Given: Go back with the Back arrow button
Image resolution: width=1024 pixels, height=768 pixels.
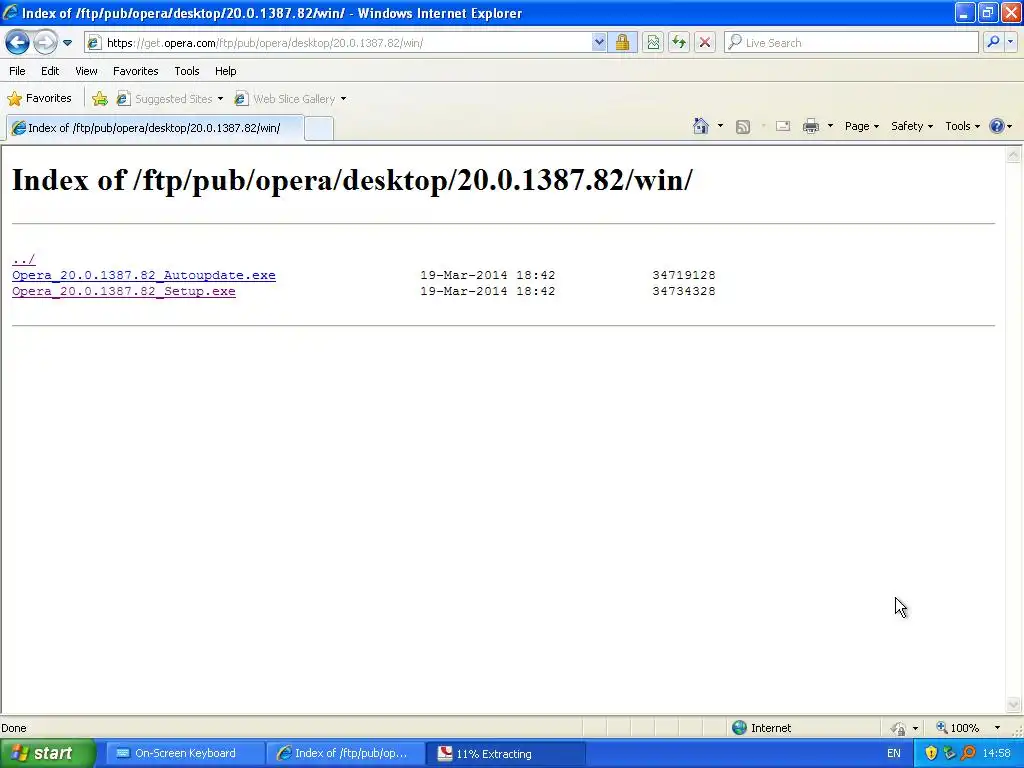Looking at the screenshot, I should pos(18,43).
